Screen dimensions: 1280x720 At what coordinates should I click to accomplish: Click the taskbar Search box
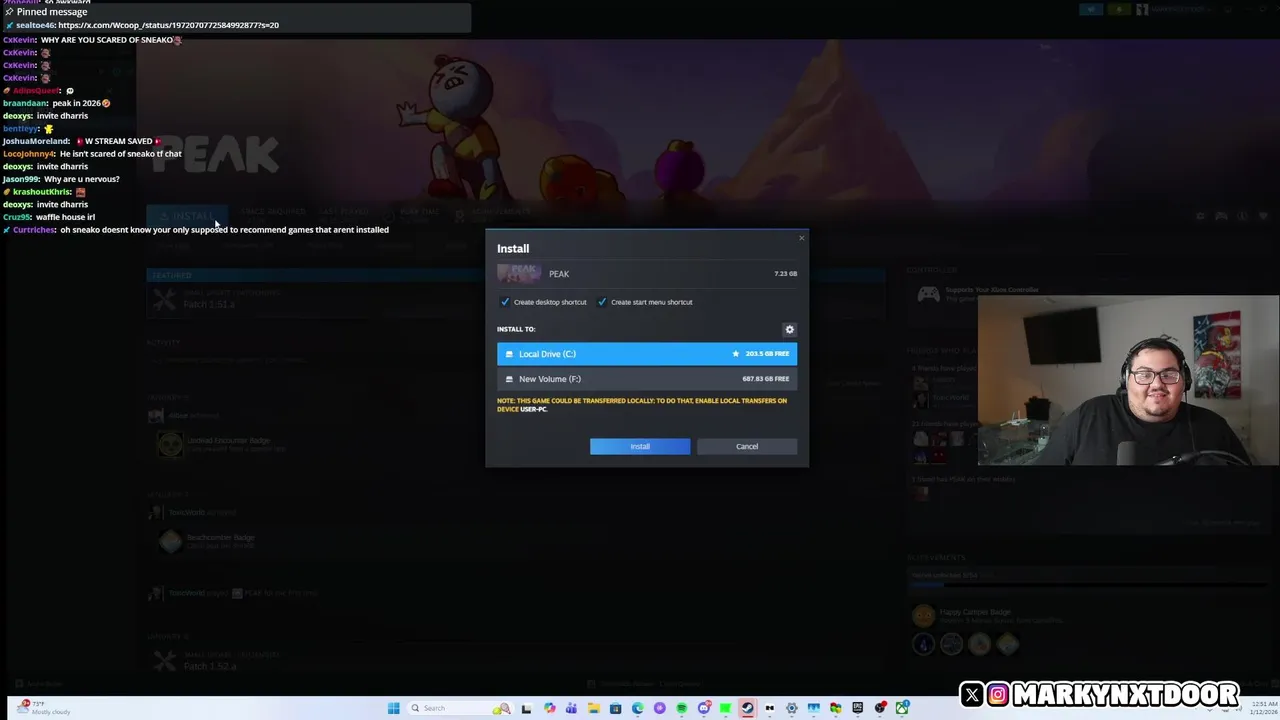point(462,708)
